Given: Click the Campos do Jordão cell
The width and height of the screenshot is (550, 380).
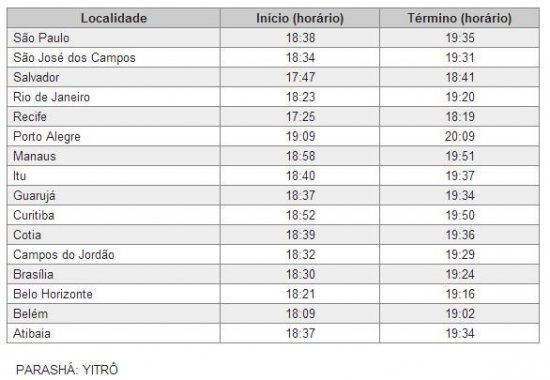Looking at the screenshot, I should point(114,254).
